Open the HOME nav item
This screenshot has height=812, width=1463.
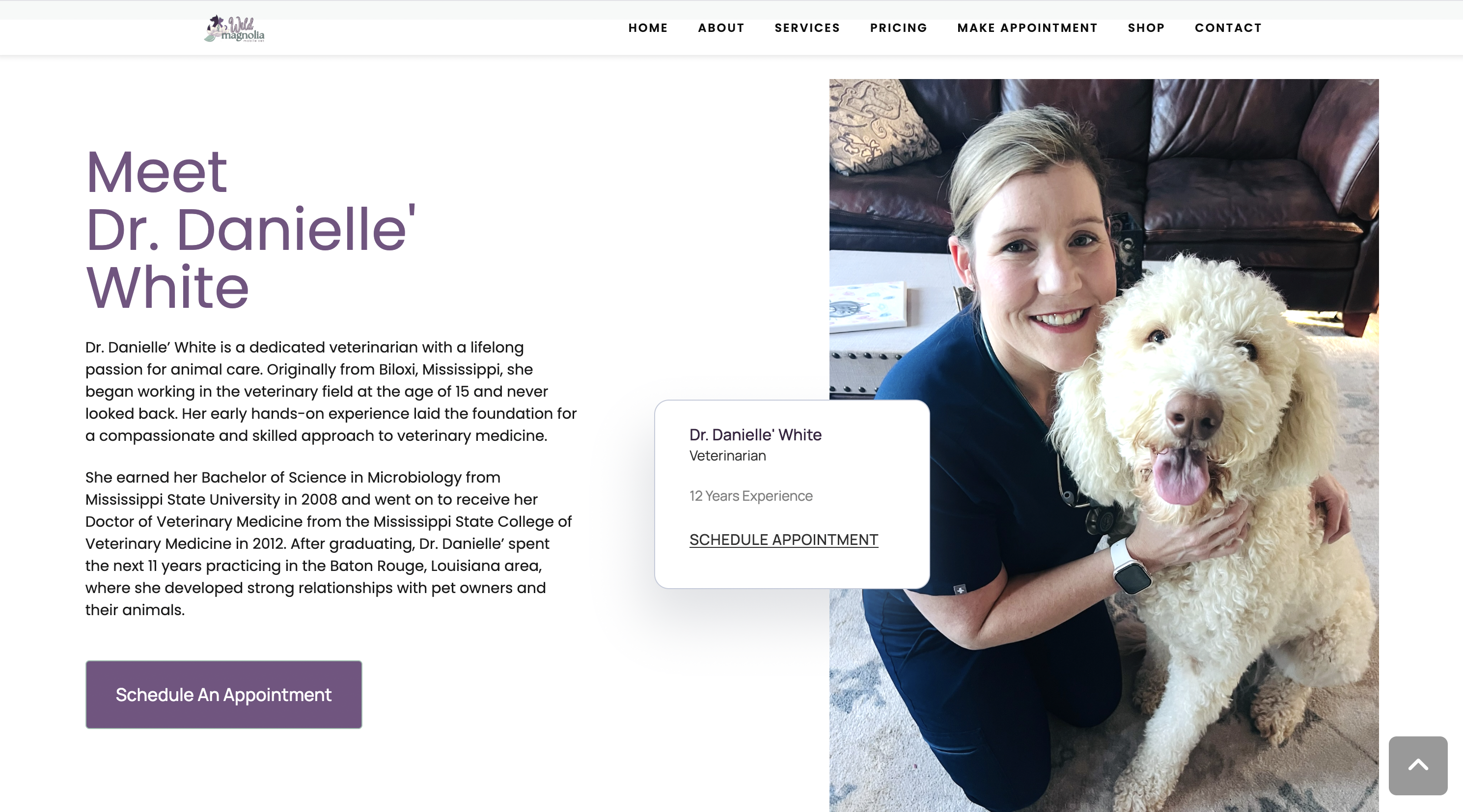(x=648, y=28)
